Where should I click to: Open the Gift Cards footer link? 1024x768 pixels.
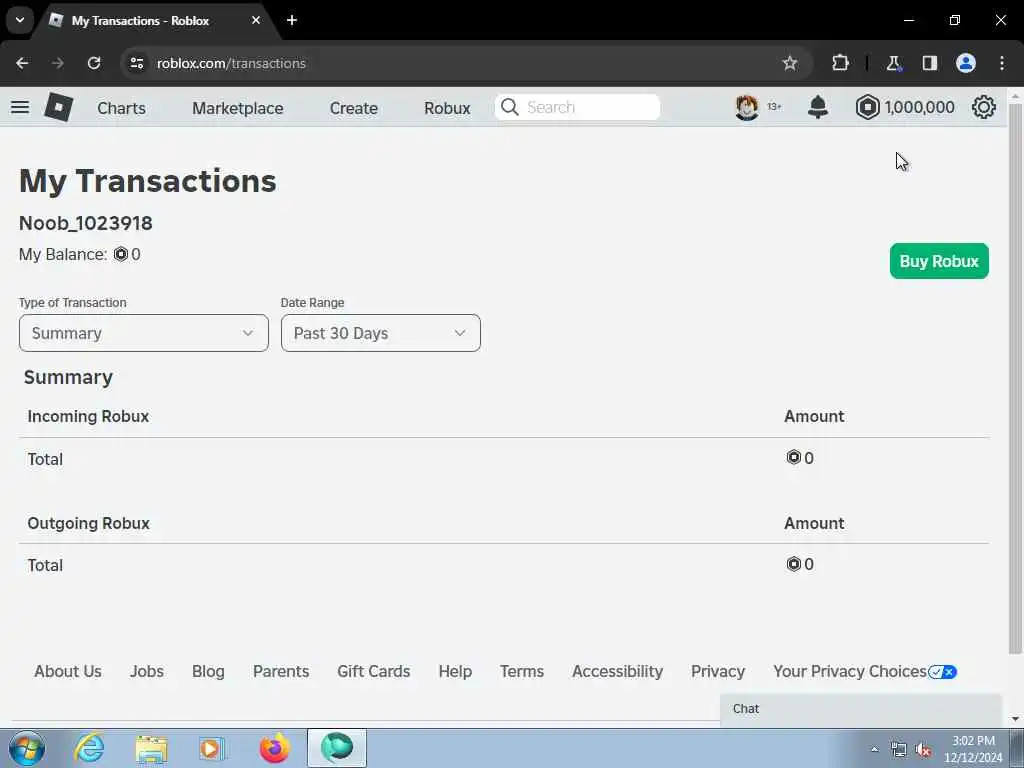374,671
